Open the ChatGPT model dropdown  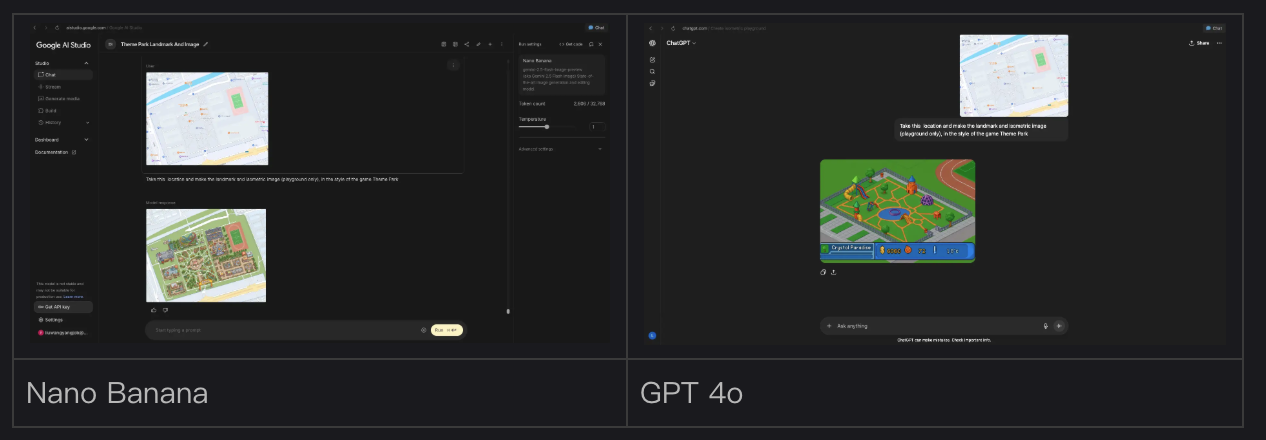pyautogui.click(x=681, y=43)
